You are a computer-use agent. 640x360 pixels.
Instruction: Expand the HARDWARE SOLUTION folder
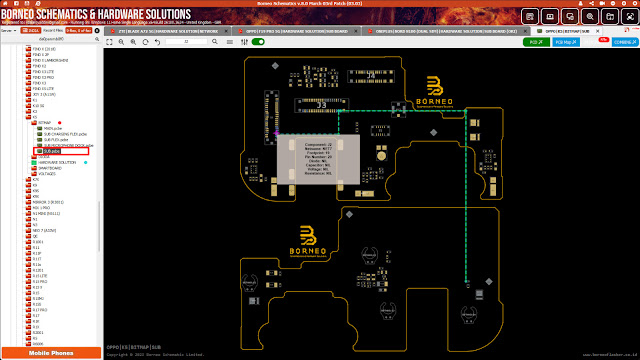click(57, 162)
